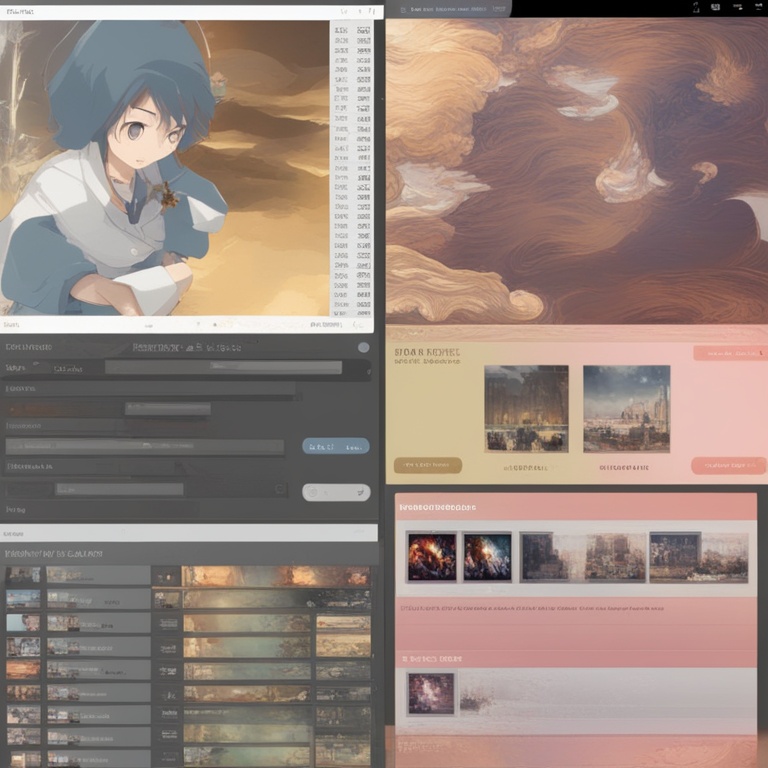
Task: Click the round gray dot in dark panel header
Action: click(x=363, y=347)
